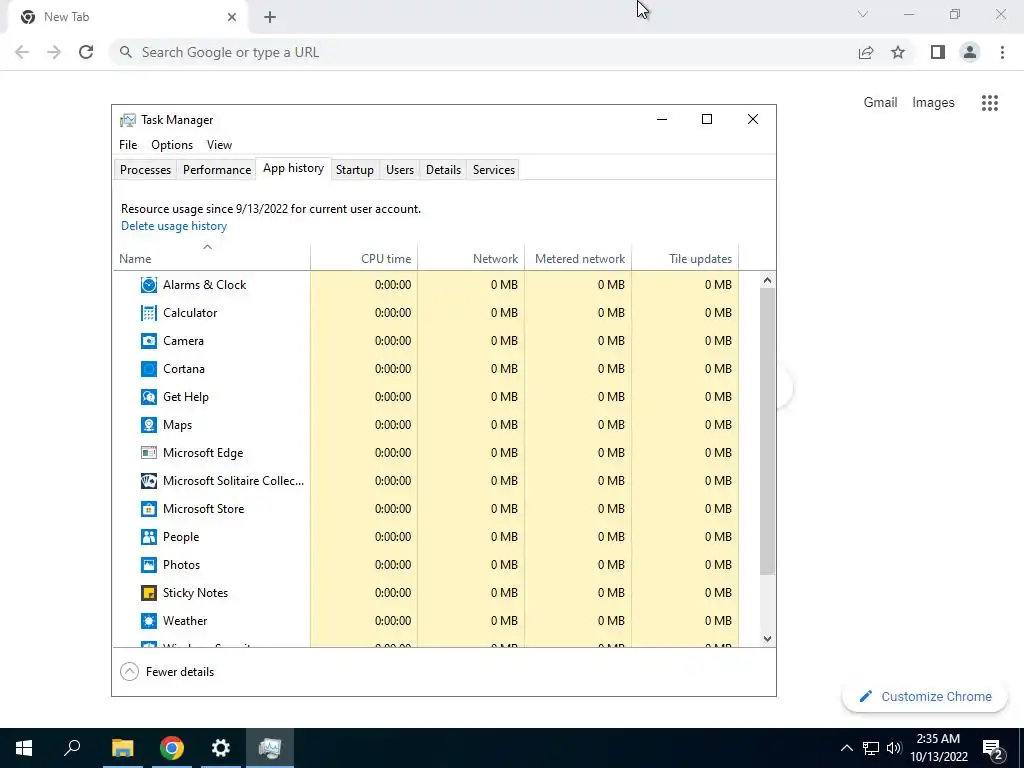The width and height of the screenshot is (1024, 768).
Task: Click the Alarms & Clock app icon
Action: [x=149, y=285]
